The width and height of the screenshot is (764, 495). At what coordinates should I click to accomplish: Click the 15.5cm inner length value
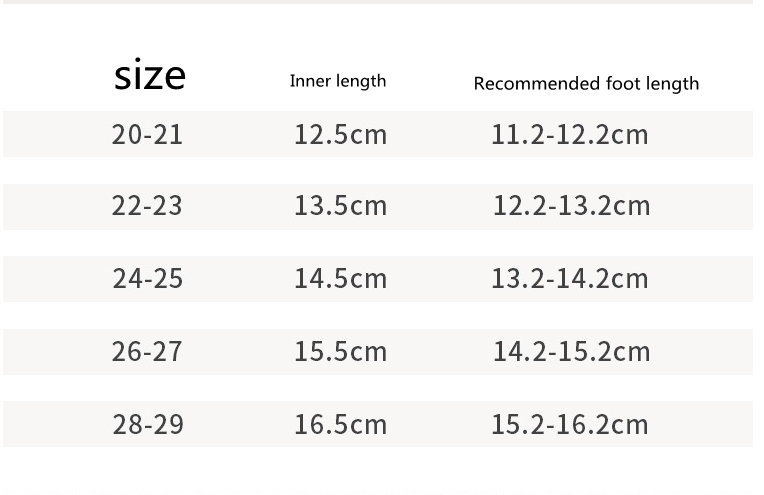[340, 351]
